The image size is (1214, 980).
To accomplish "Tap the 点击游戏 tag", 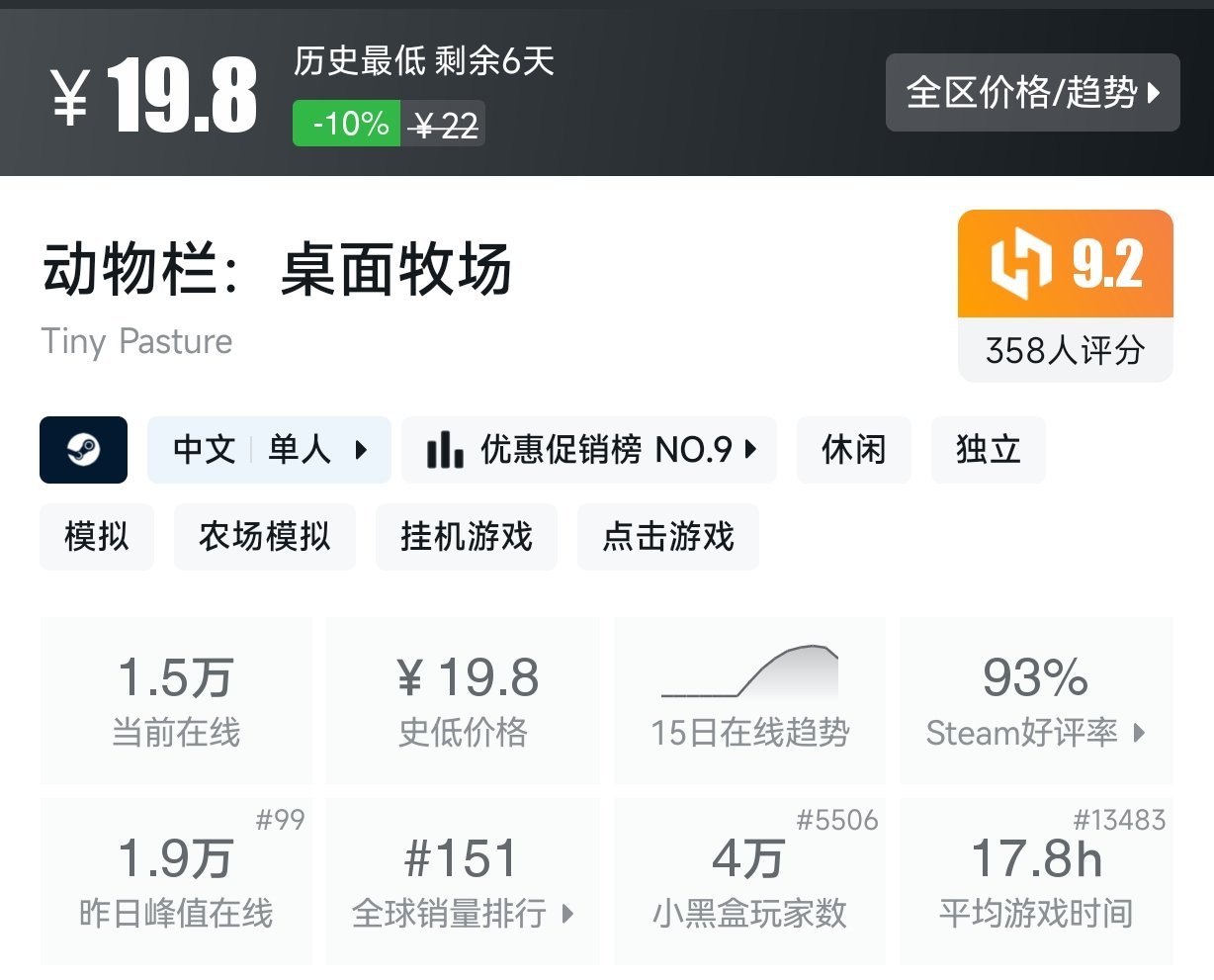I will 667,537.
